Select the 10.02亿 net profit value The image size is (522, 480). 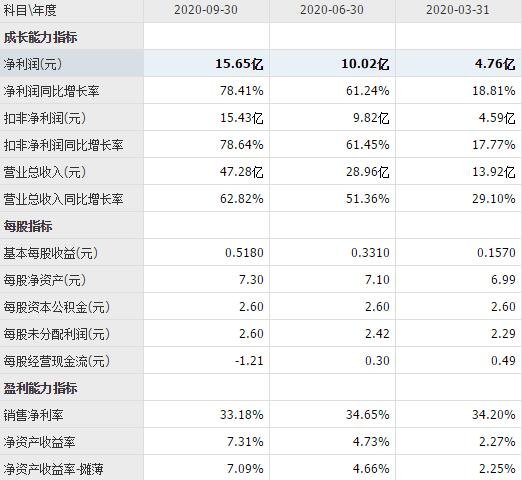[x=365, y=64]
